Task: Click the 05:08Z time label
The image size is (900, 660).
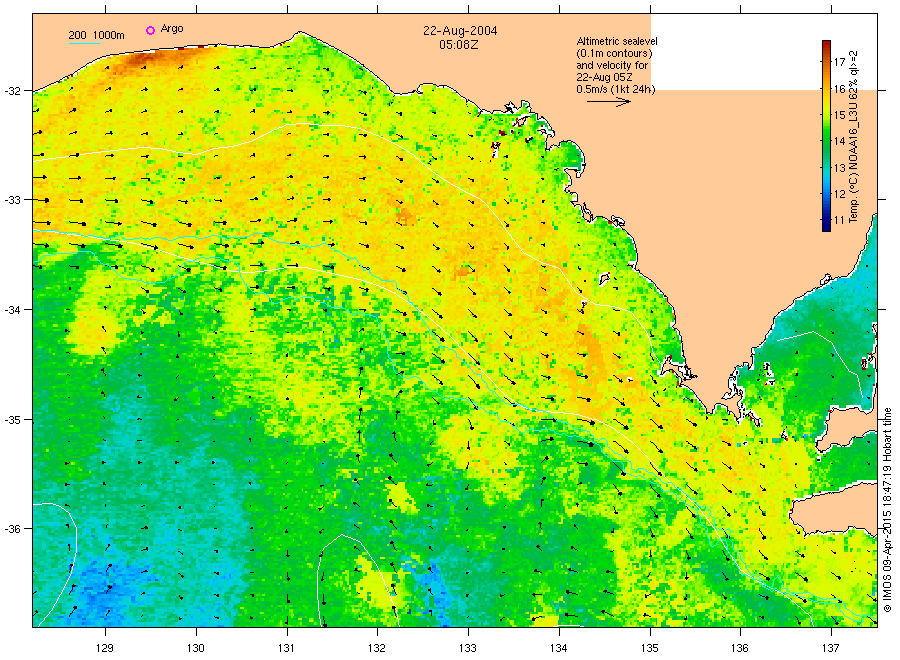Action: (459, 44)
